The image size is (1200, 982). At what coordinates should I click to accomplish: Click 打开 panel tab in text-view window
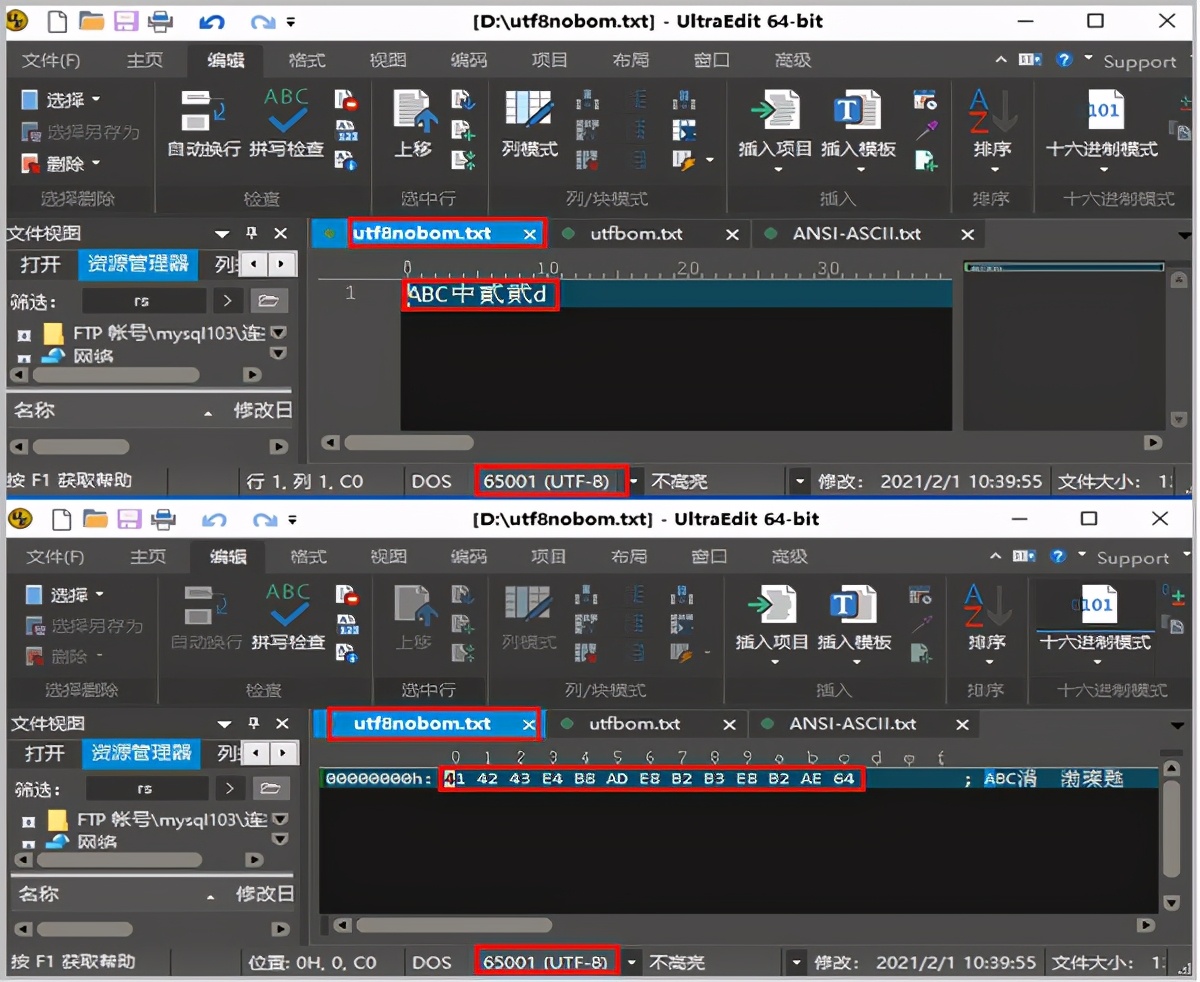(41, 265)
